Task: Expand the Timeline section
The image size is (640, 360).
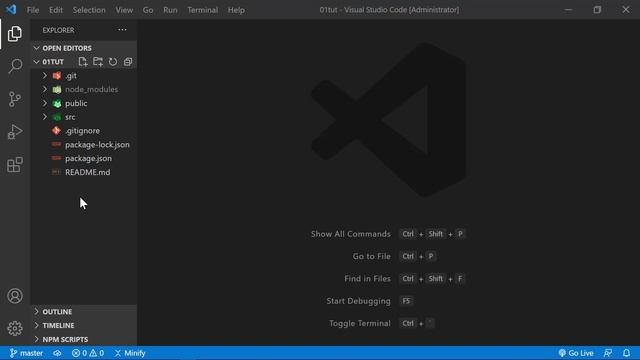Action: pos(84,326)
